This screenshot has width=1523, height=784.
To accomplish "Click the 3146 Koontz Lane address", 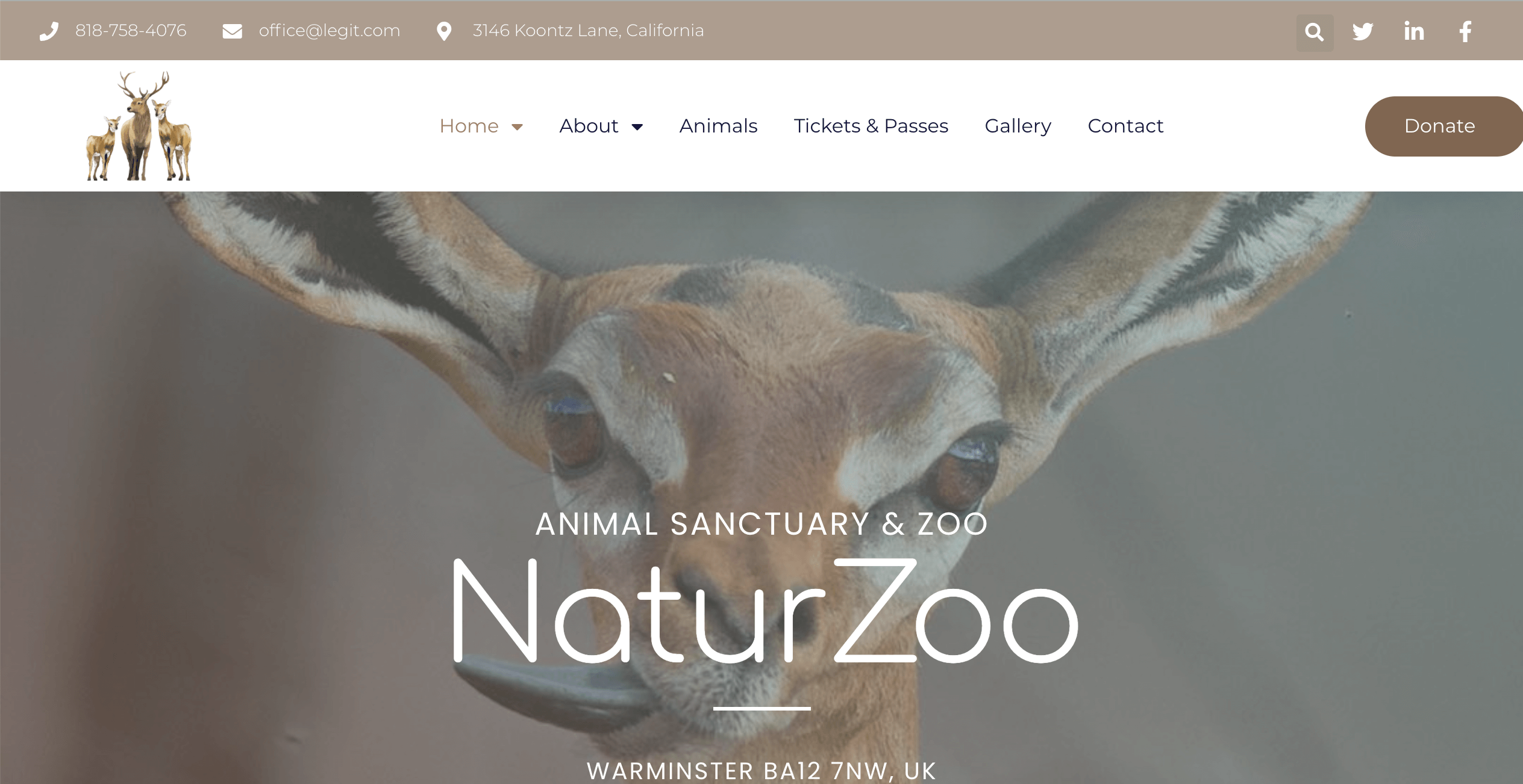I will (x=588, y=31).
